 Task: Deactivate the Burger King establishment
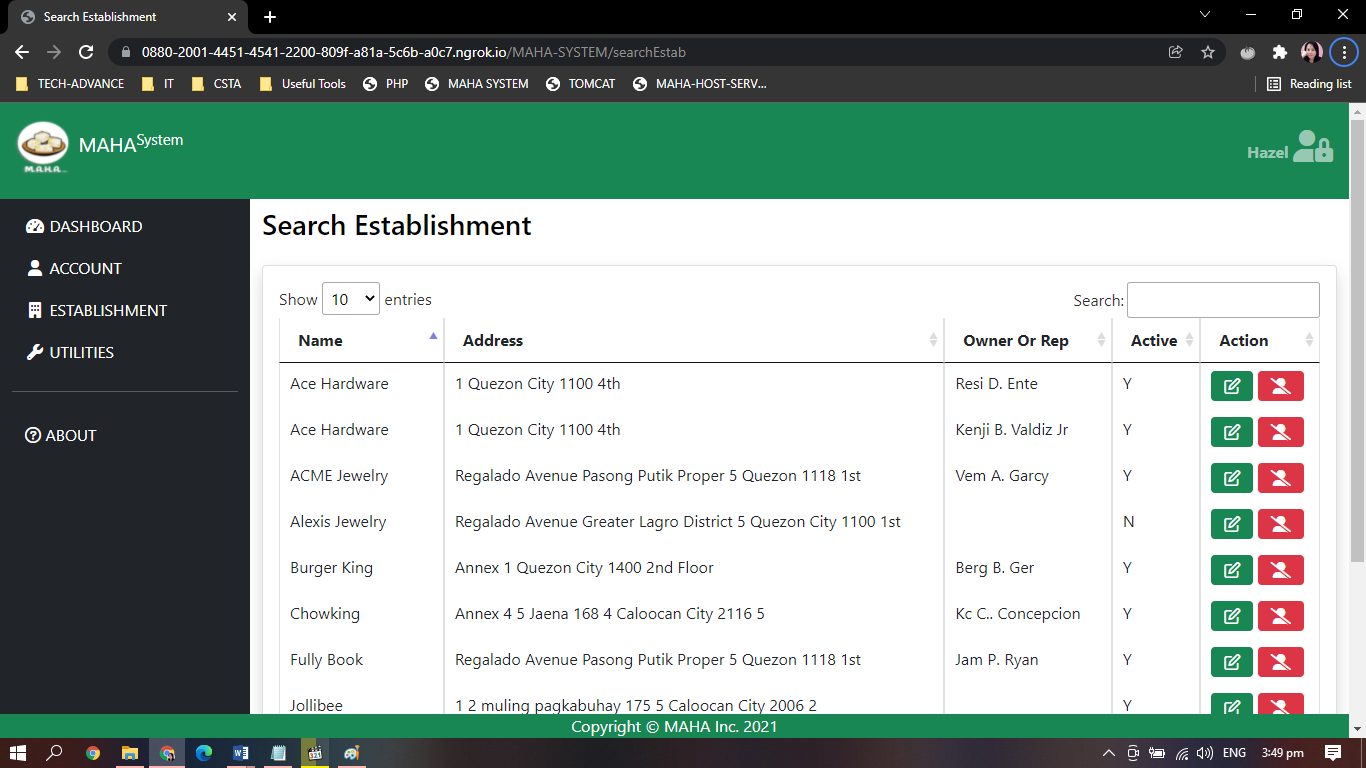click(x=1281, y=570)
